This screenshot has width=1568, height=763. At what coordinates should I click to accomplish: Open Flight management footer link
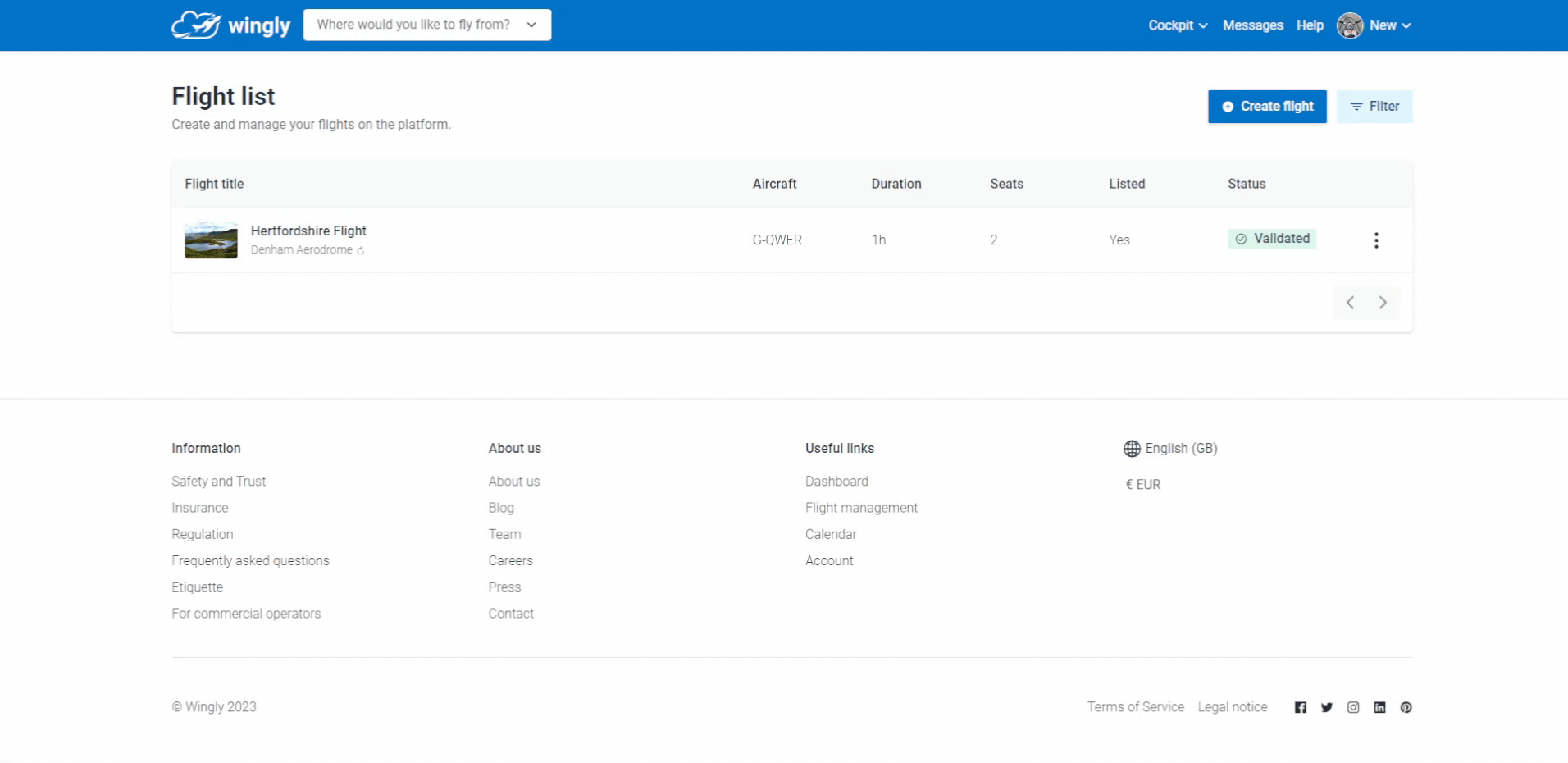pyautogui.click(x=861, y=508)
